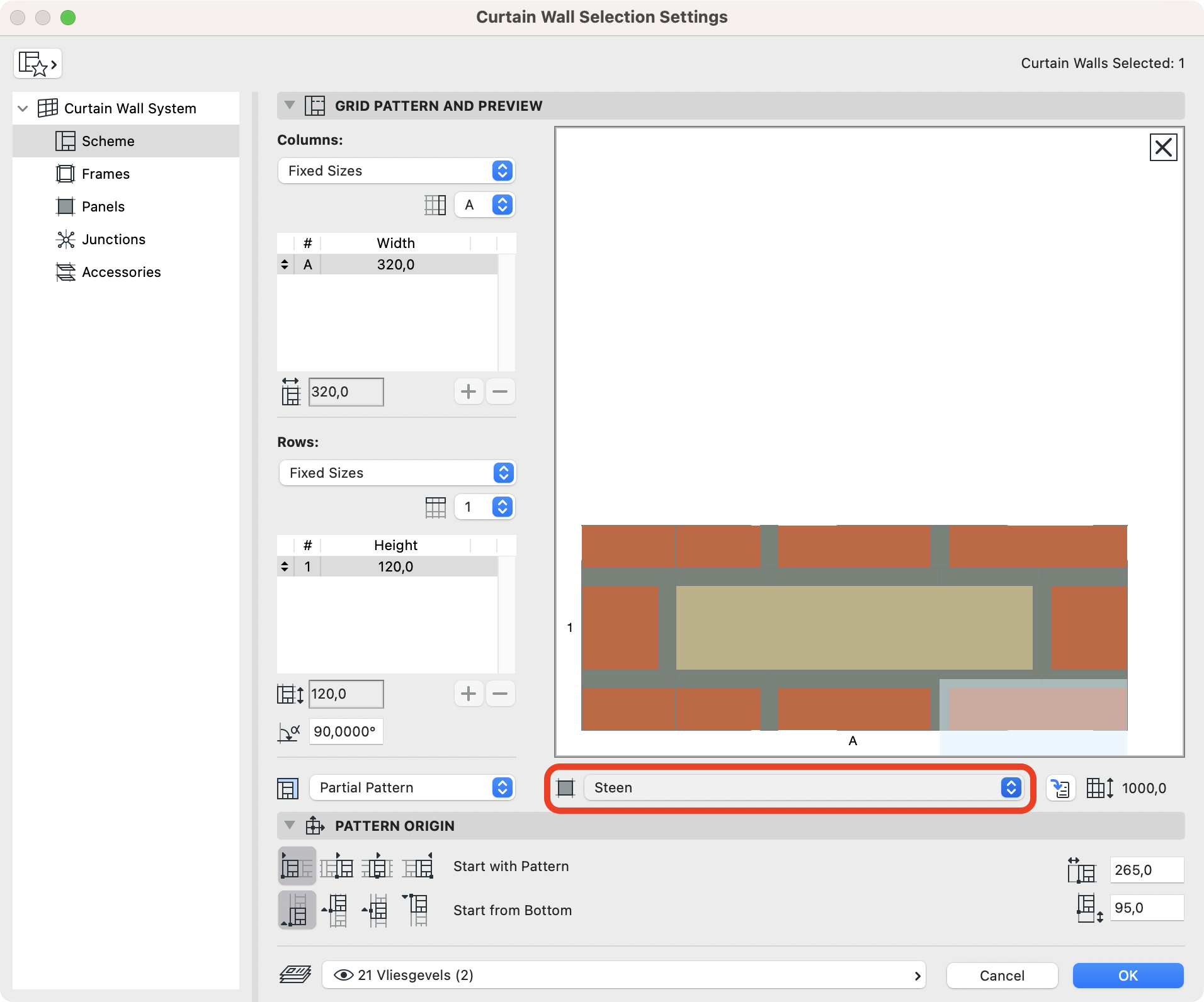Click the row grid icon beside 1
This screenshot has height=1002, width=1204.
[435, 507]
